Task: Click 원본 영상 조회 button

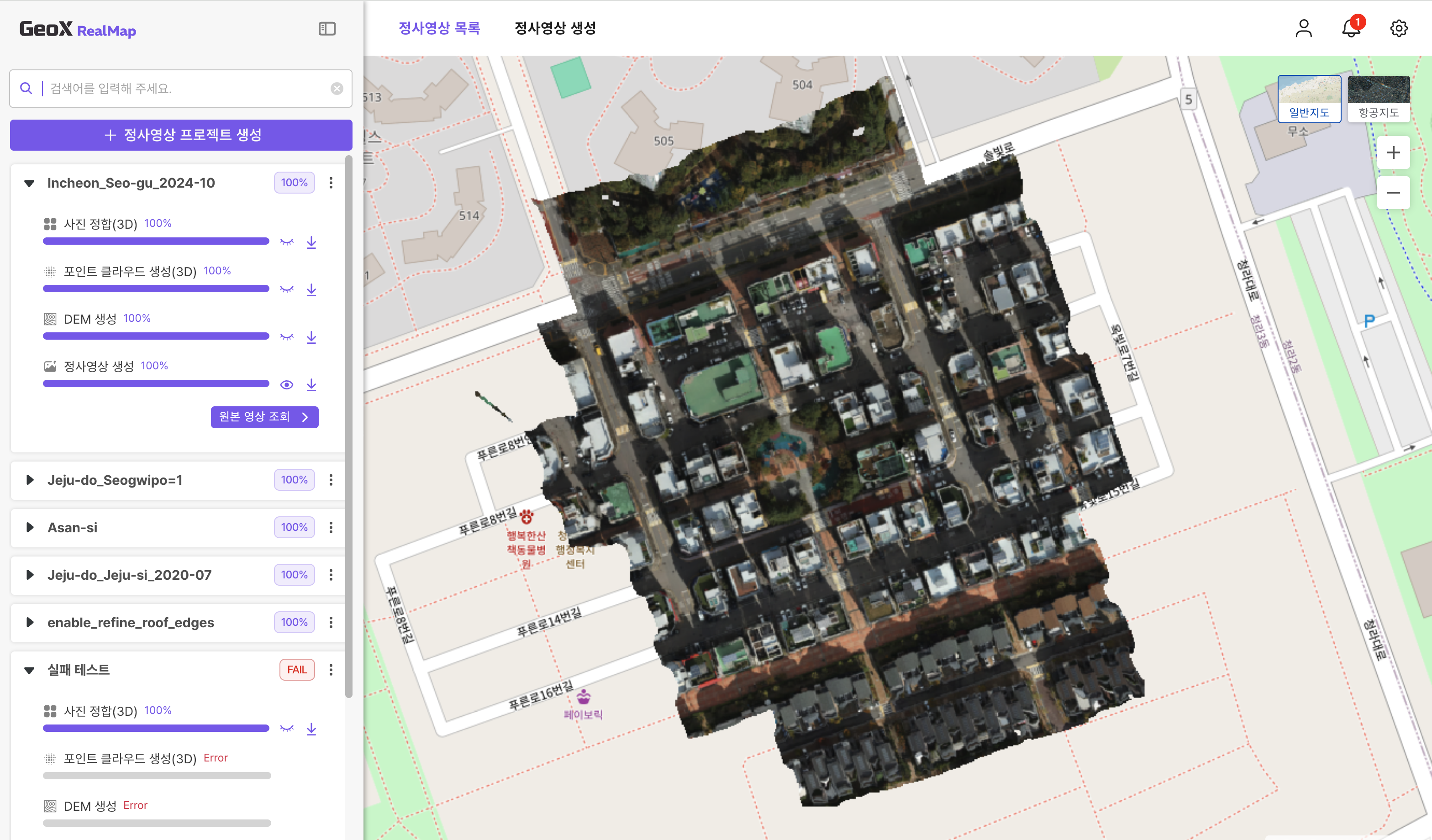Action: [x=264, y=417]
